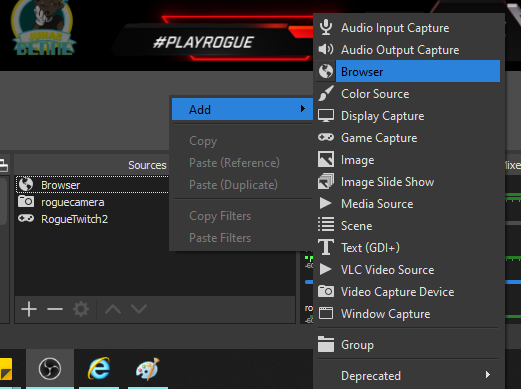This screenshot has height=389, width=521.
Task: Click the monitor icon for Display Capture
Action: (x=326, y=116)
